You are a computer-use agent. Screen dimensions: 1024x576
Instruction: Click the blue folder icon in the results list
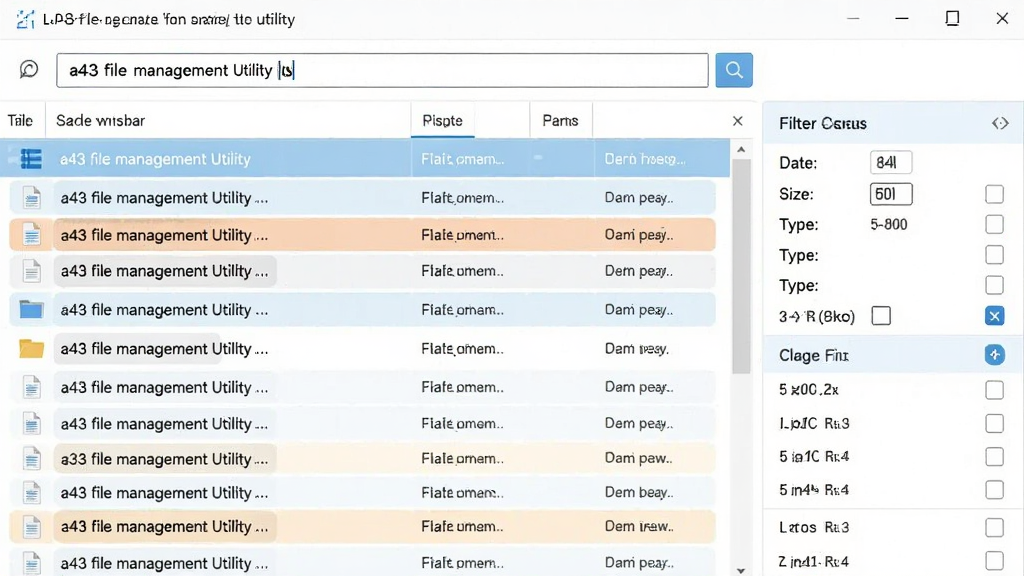click(x=31, y=309)
